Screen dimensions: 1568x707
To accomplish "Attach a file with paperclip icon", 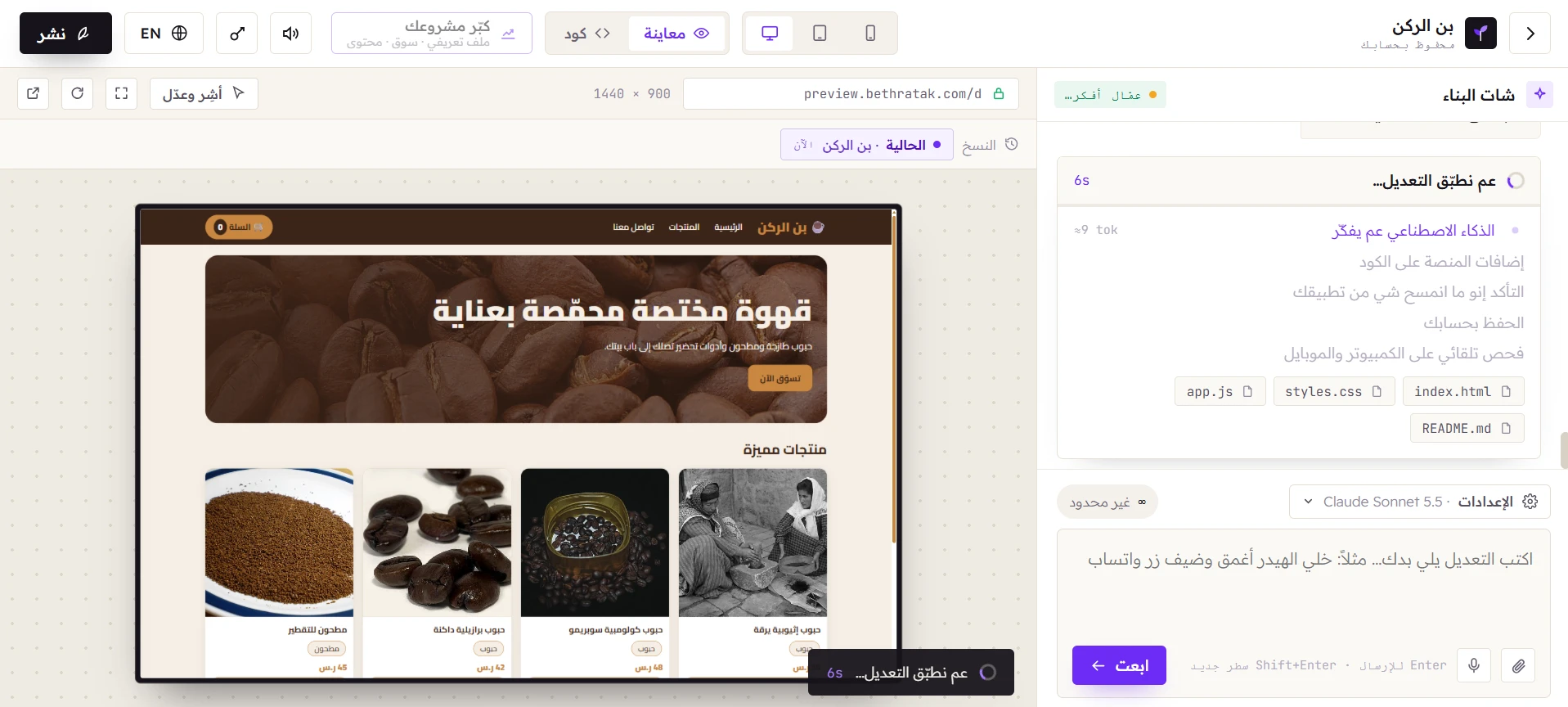I will 1518,665.
